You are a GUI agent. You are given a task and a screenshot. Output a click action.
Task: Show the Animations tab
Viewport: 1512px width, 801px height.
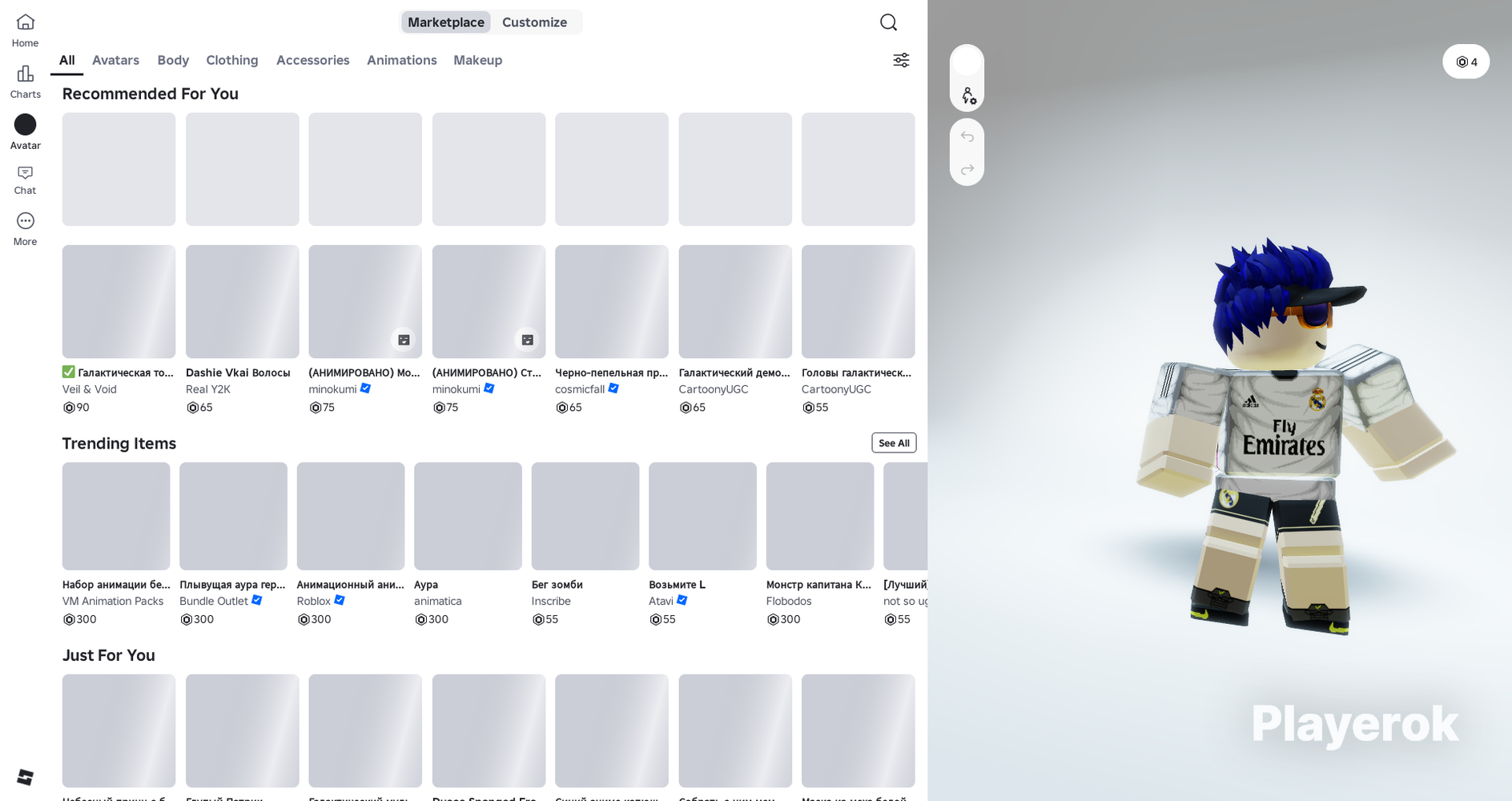pyautogui.click(x=402, y=60)
